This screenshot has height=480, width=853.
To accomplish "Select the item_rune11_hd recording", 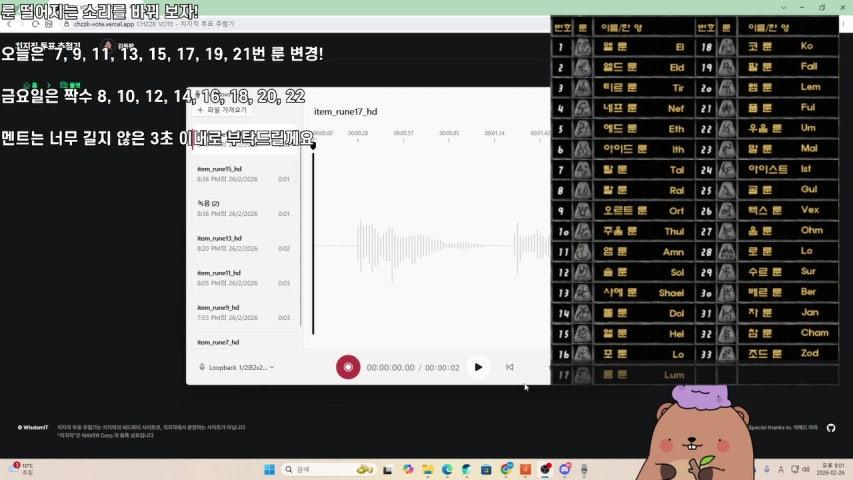I will (x=243, y=278).
